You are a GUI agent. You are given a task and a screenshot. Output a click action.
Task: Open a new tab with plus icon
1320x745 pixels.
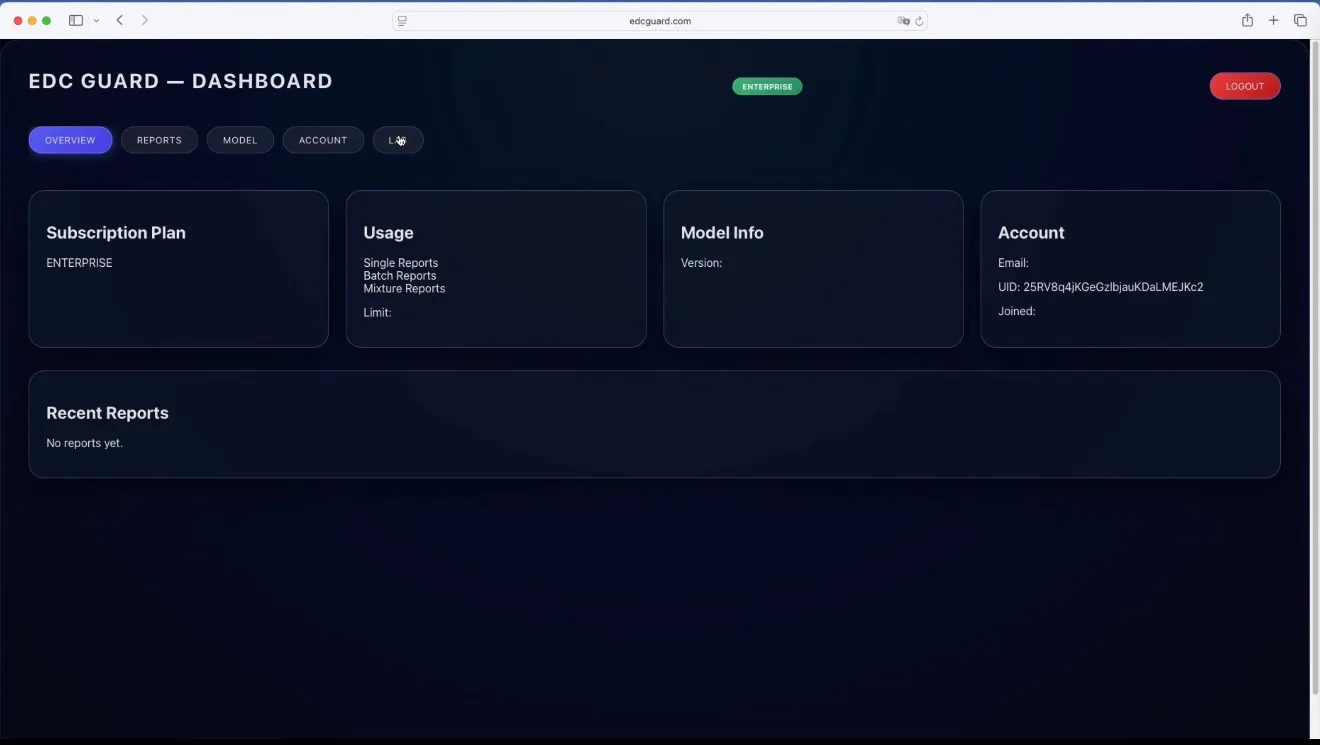click(1273, 20)
